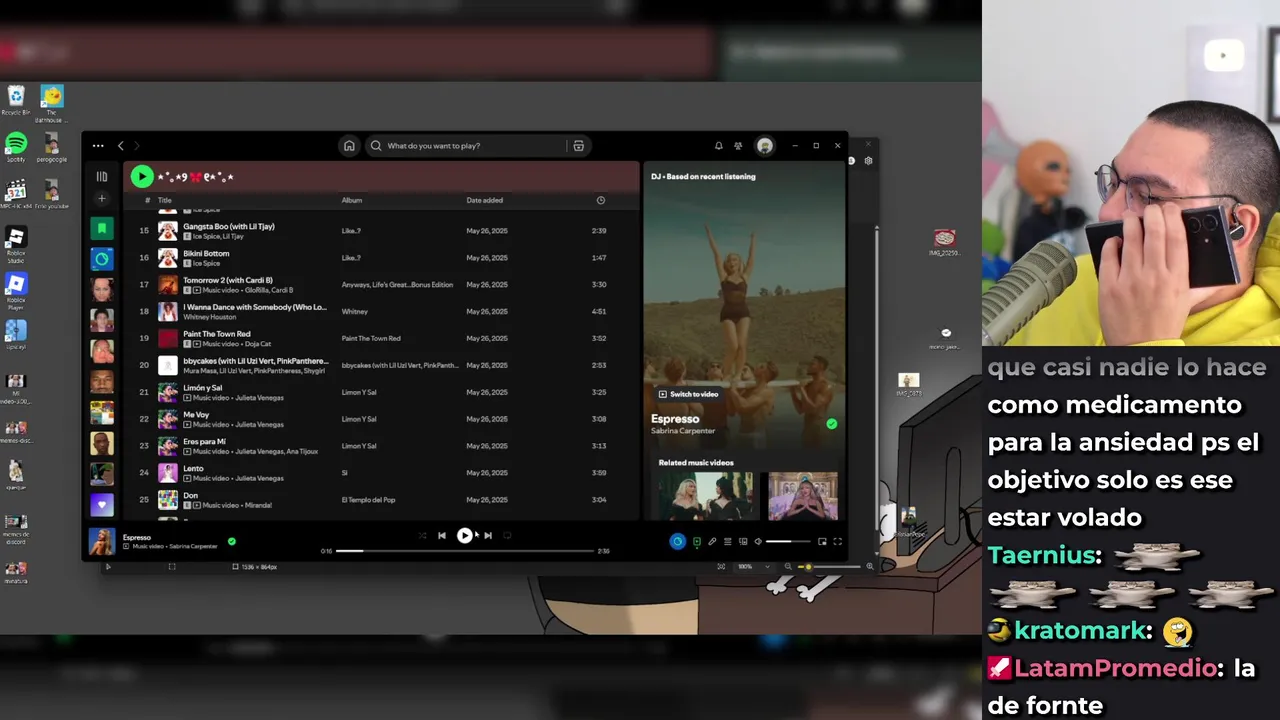Open Connect to a device icon
Image resolution: width=1280 pixels, height=720 pixels.
[741, 542]
